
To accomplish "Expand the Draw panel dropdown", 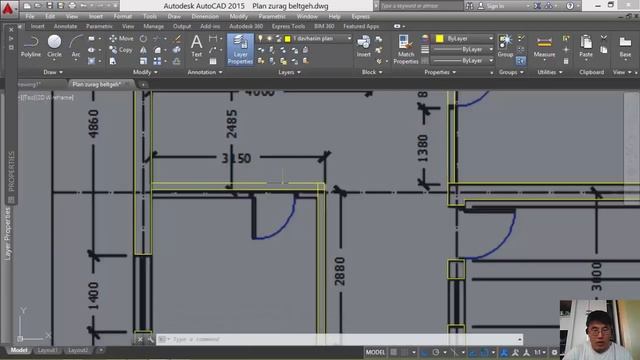I will point(53,72).
